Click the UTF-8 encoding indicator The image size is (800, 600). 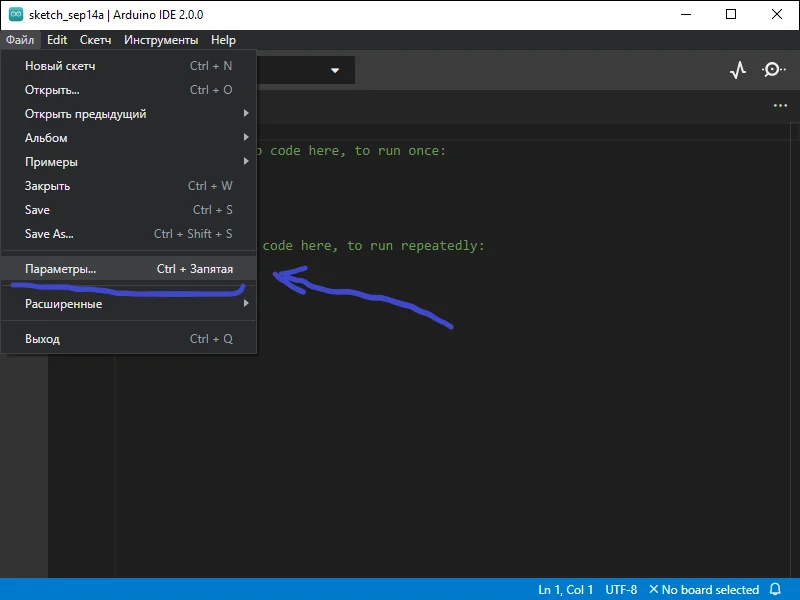pyautogui.click(x=620, y=589)
